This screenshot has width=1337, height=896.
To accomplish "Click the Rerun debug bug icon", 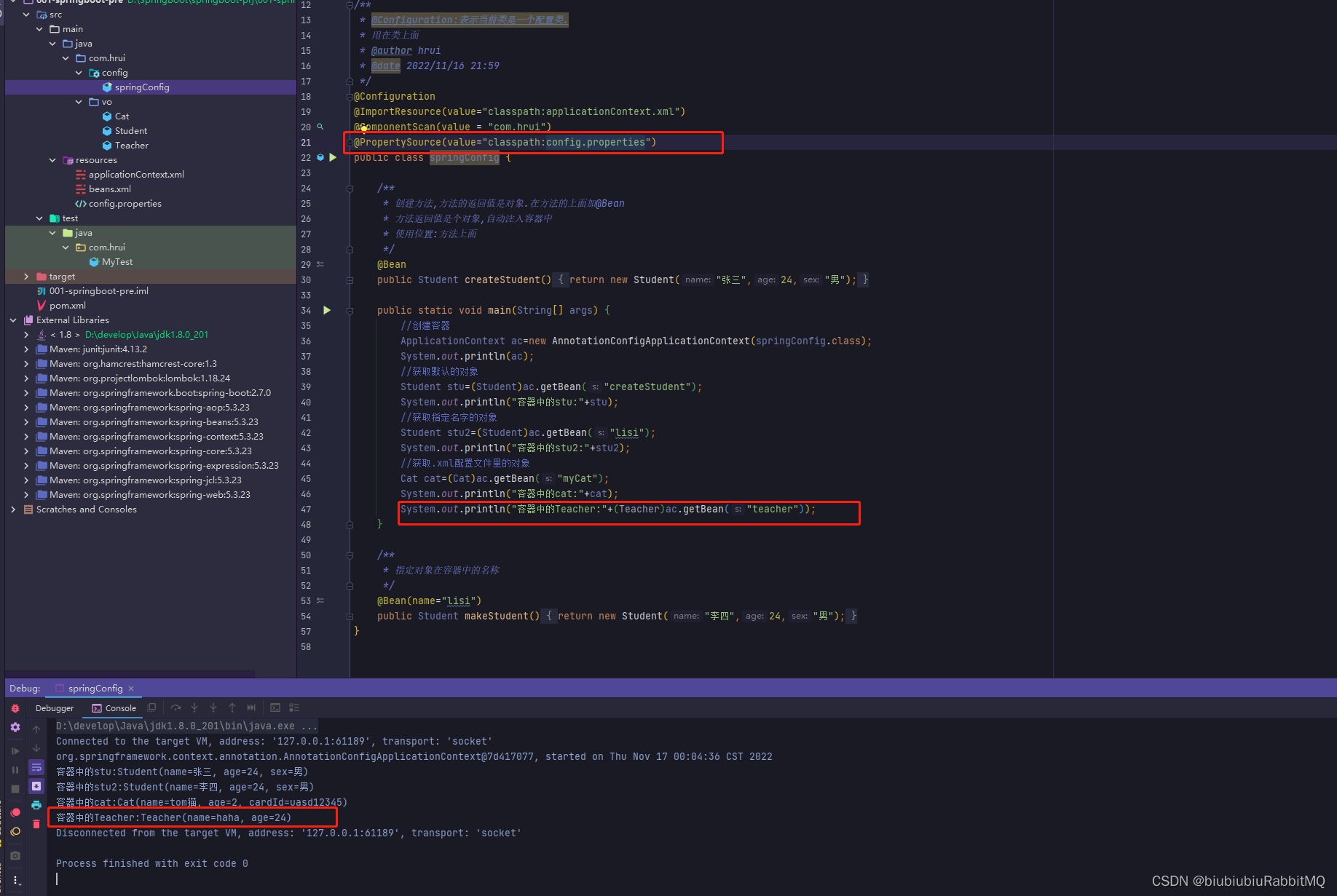I will (15, 707).
